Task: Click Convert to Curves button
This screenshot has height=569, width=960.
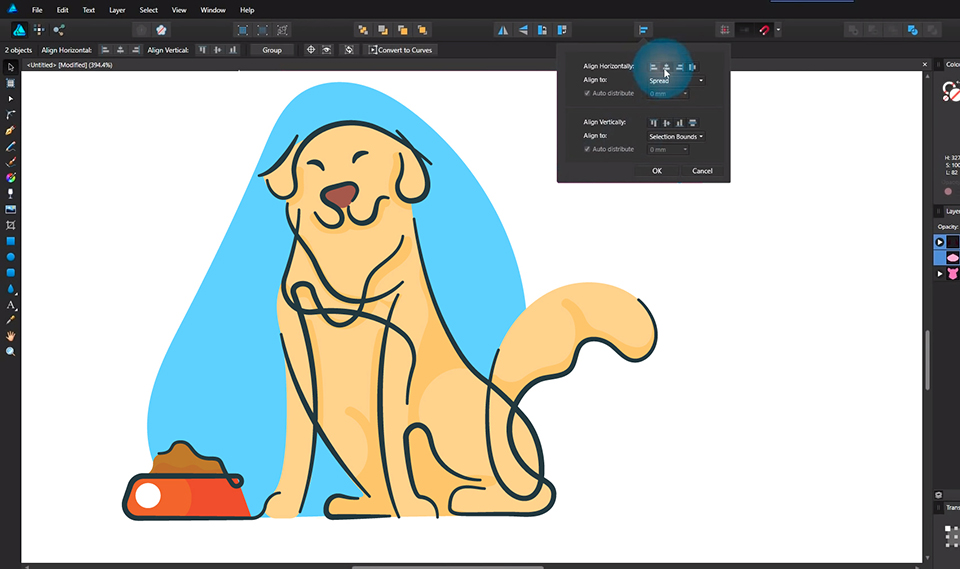Action: (x=400, y=50)
